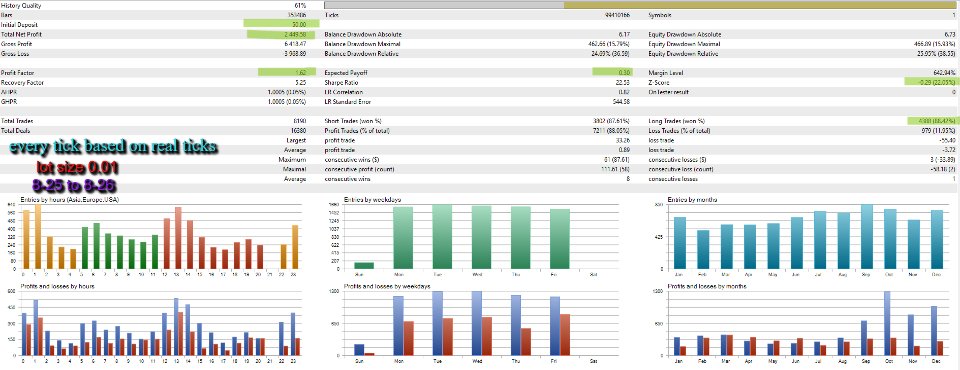
Task: Select the Symbols label
Action: pos(660,15)
